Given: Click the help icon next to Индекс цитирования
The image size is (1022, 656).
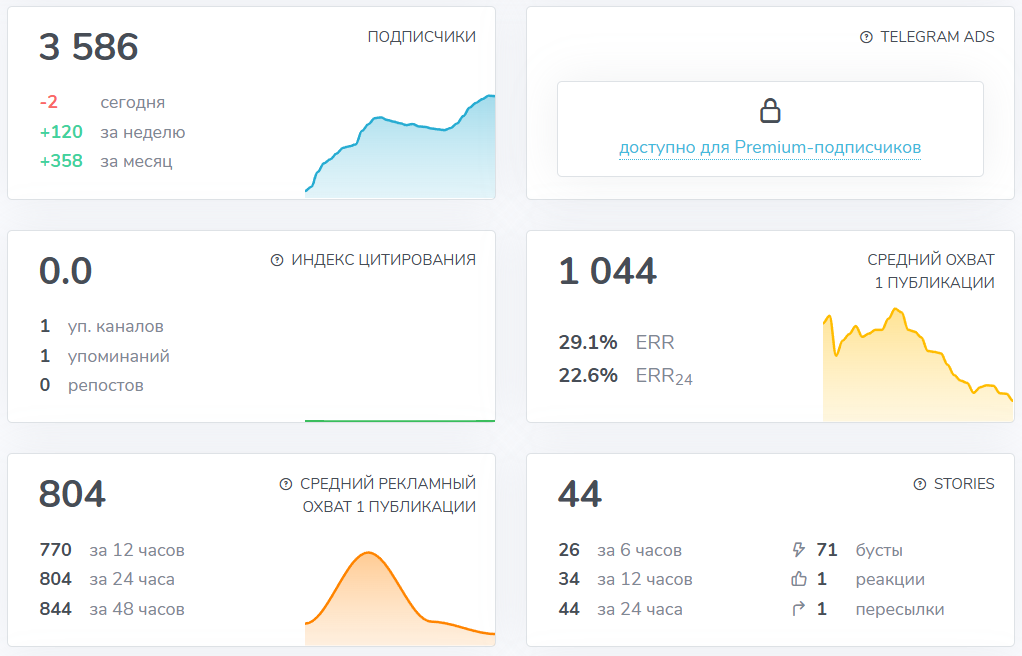Looking at the screenshot, I should (x=277, y=260).
